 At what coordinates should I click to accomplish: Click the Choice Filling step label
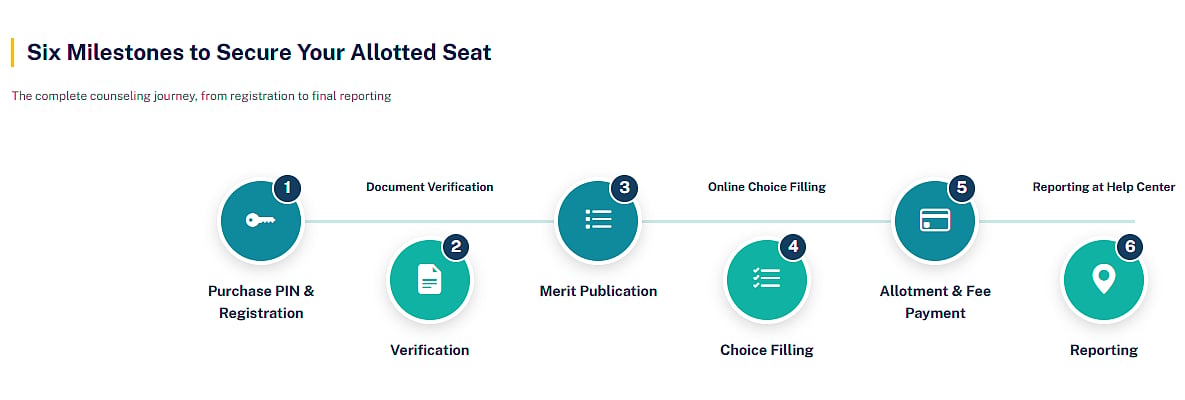click(x=766, y=350)
